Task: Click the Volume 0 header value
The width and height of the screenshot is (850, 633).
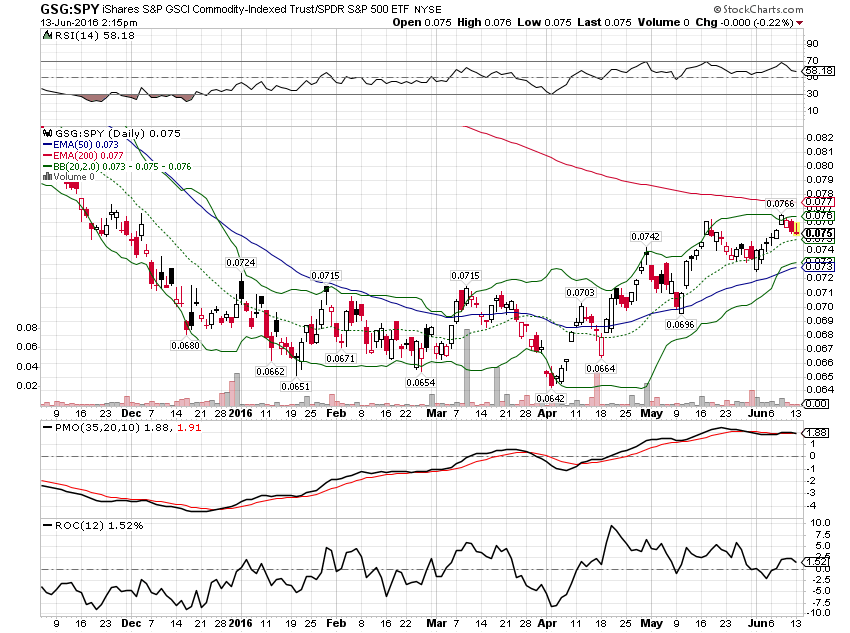Action: point(664,22)
